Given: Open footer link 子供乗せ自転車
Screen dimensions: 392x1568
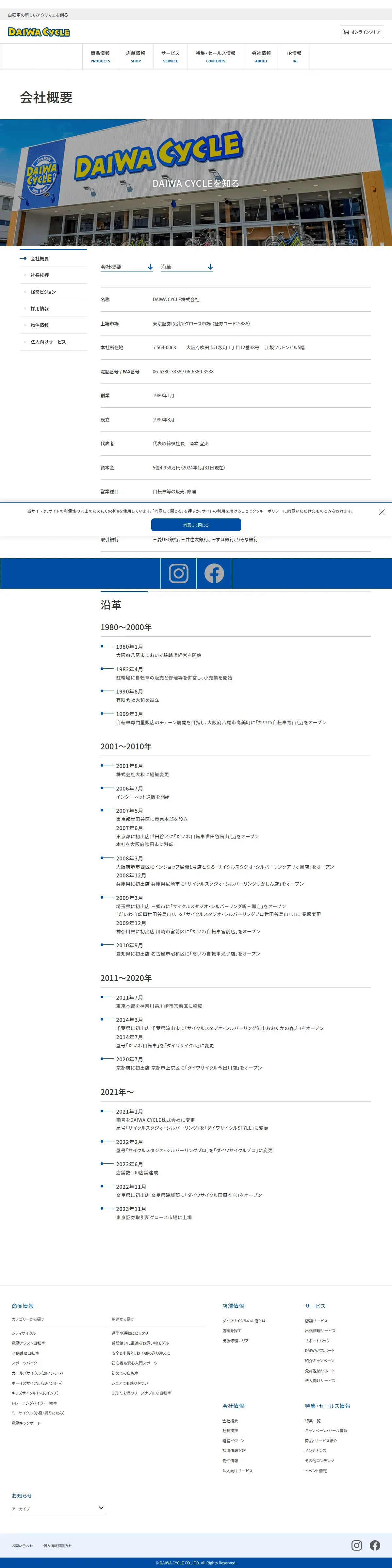Looking at the screenshot, I should pos(25,1353).
